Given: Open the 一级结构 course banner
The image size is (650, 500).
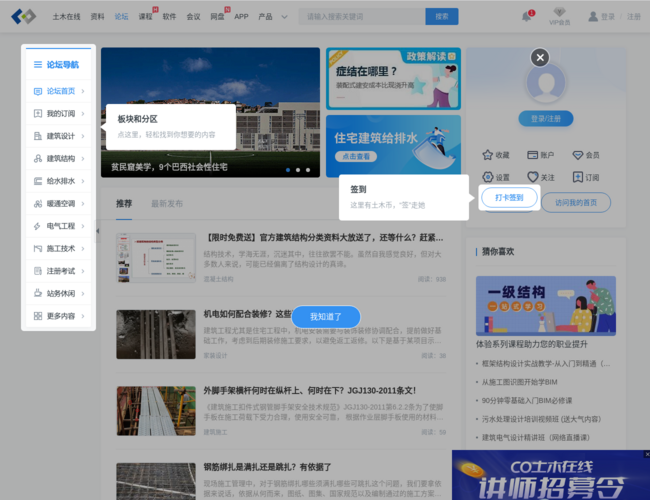Looking at the screenshot, I should coord(546,306).
